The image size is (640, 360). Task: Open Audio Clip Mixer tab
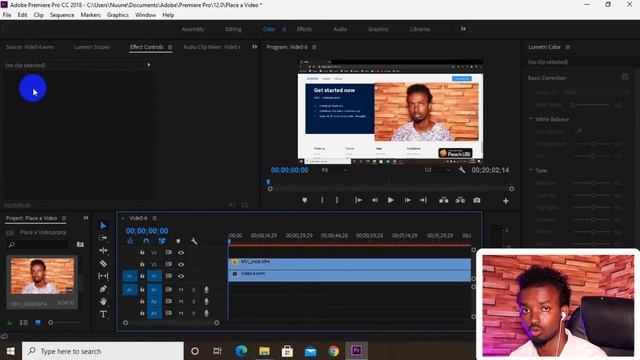coord(211,47)
